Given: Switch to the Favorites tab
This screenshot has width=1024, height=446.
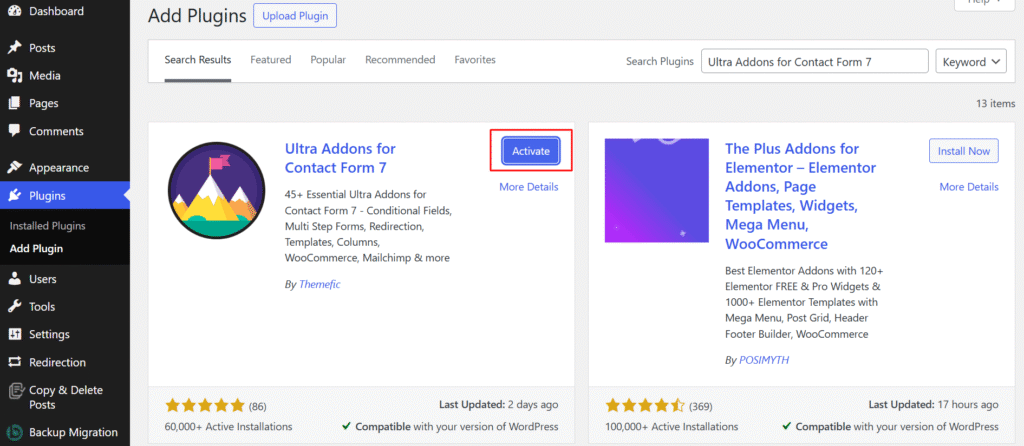Looking at the screenshot, I should click(x=475, y=59).
